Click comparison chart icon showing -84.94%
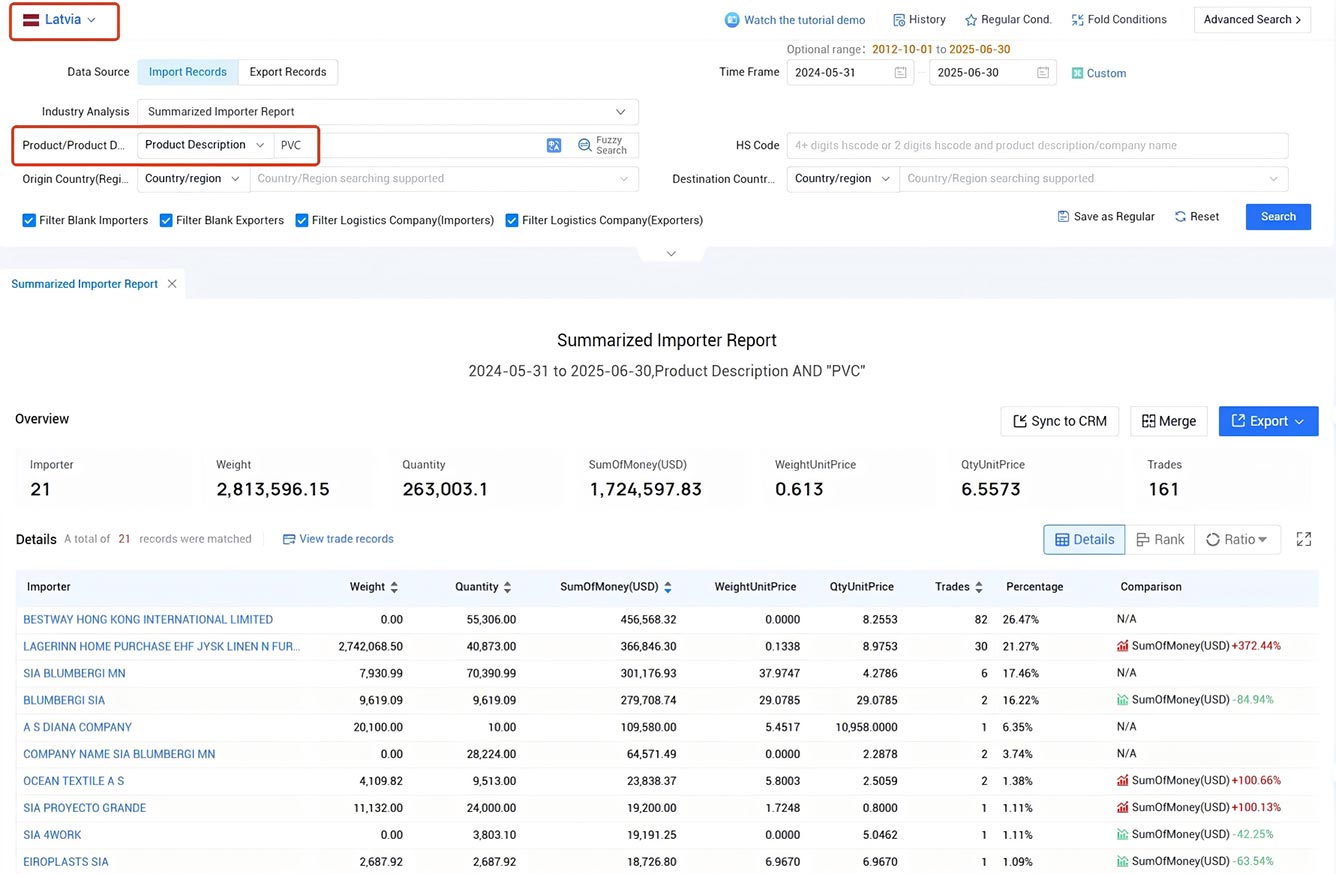 coord(1123,700)
